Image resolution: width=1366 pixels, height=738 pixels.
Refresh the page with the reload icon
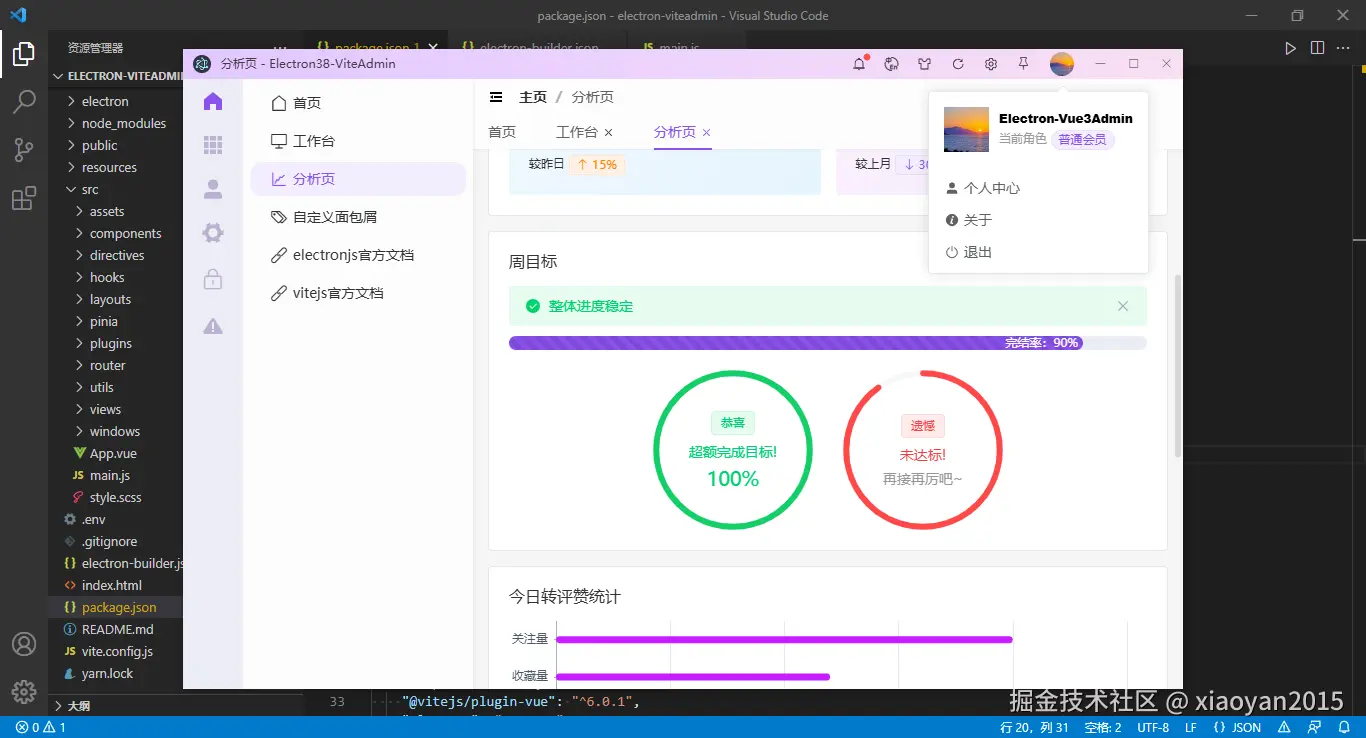pyautogui.click(x=957, y=63)
